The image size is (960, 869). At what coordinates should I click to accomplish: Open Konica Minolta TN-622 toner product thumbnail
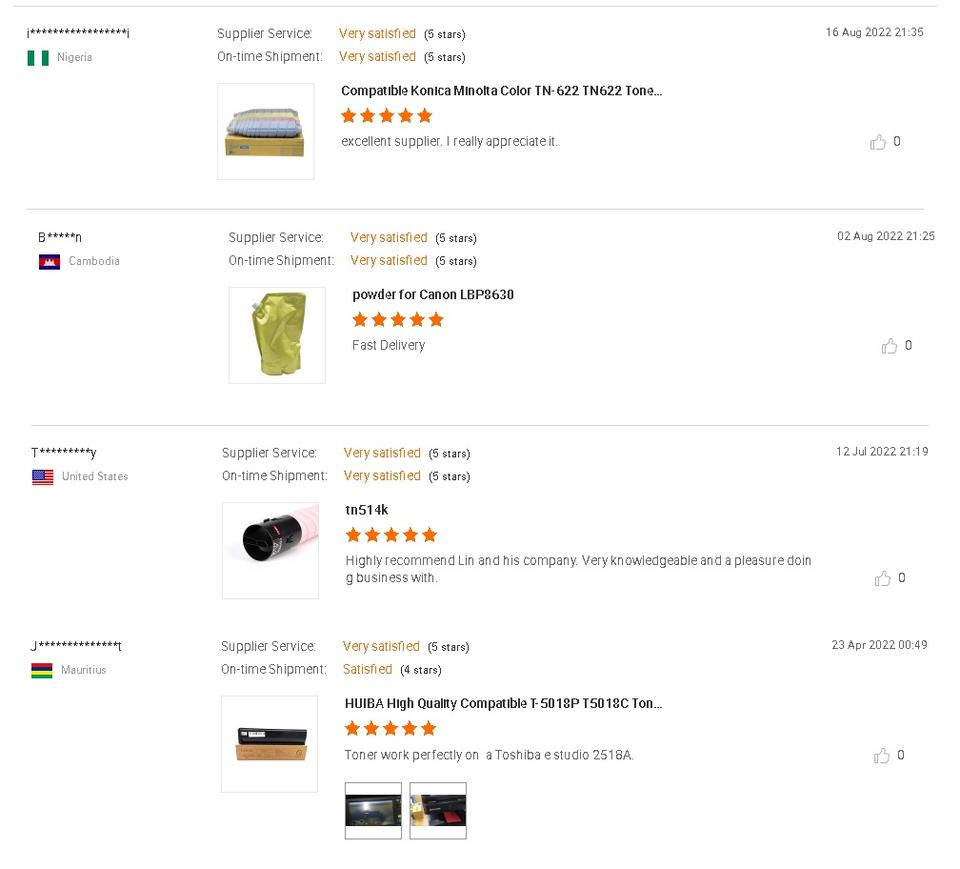tap(265, 132)
